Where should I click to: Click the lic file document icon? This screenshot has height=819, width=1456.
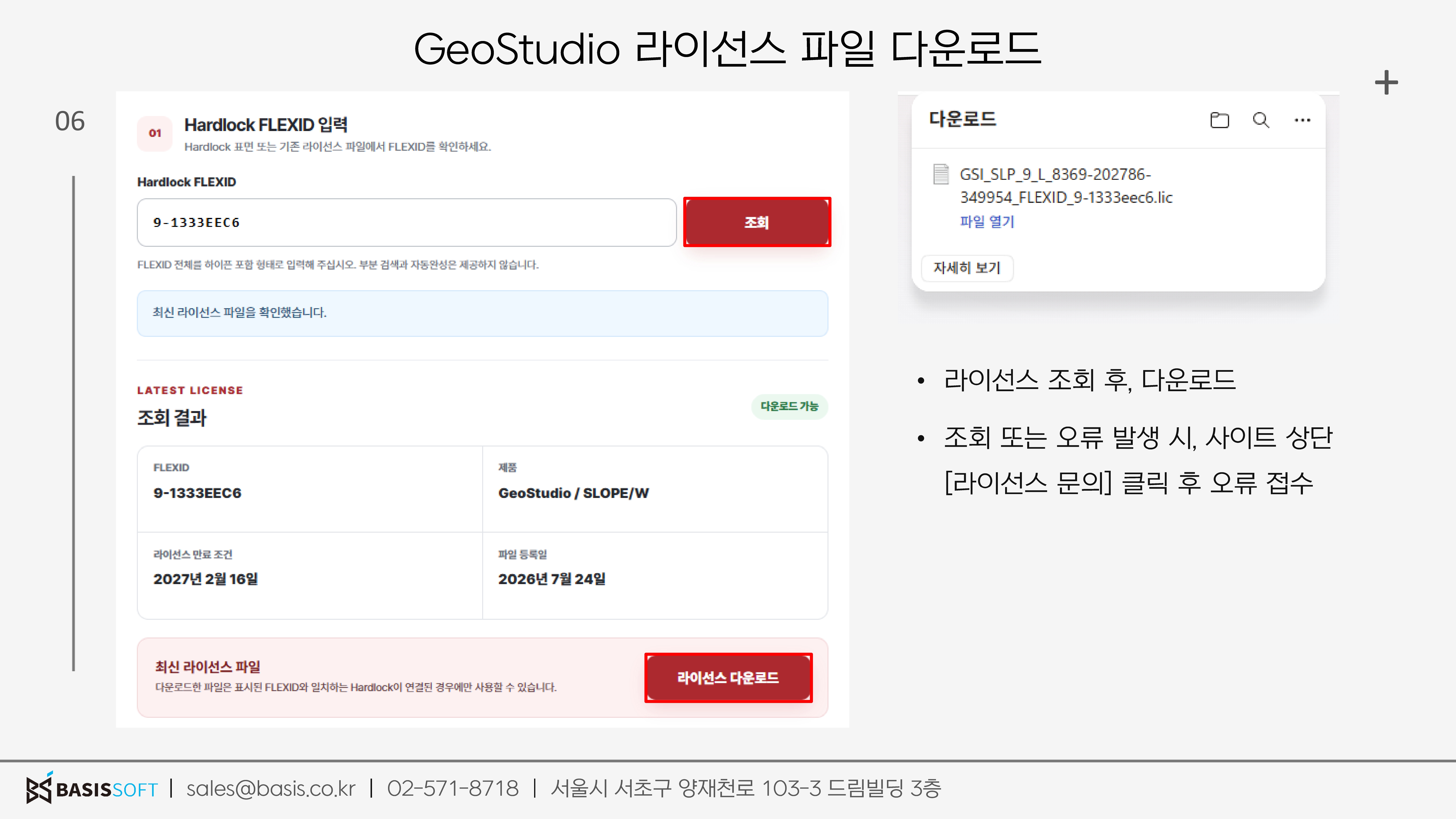coord(941,174)
